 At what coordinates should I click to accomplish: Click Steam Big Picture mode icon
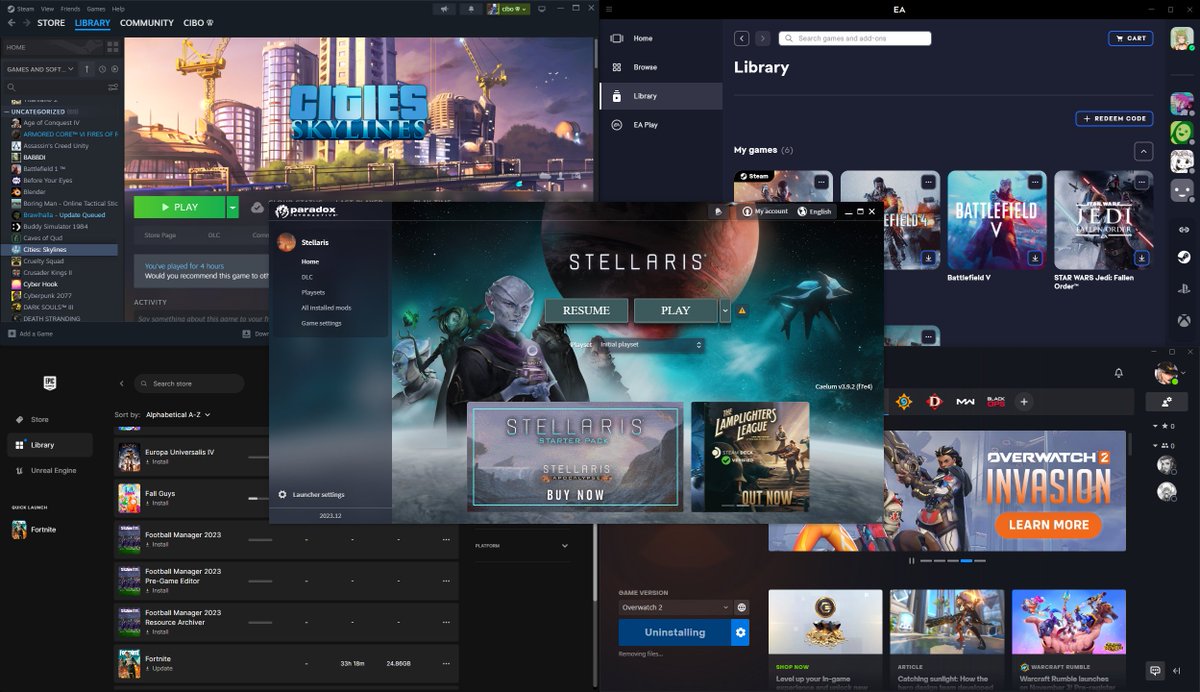click(542, 9)
